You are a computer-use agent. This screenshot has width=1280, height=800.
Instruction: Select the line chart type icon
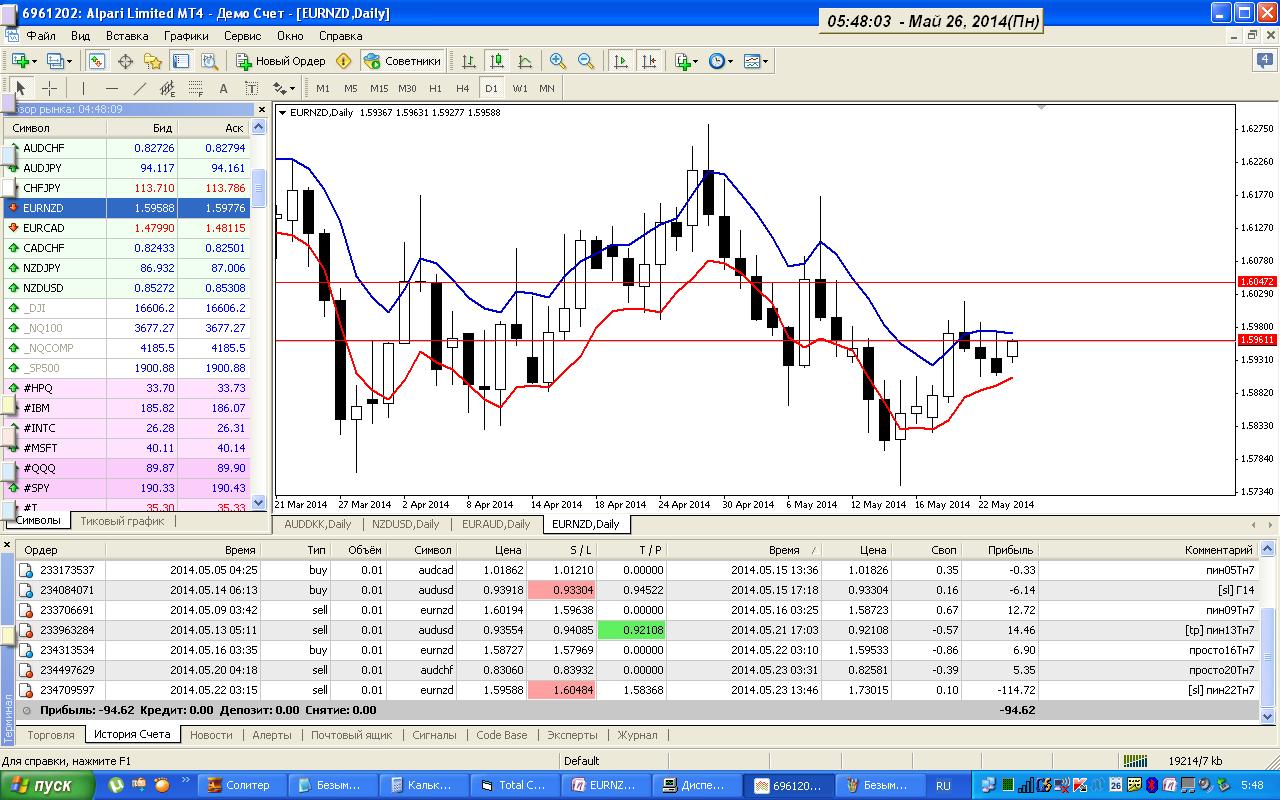click(525, 61)
